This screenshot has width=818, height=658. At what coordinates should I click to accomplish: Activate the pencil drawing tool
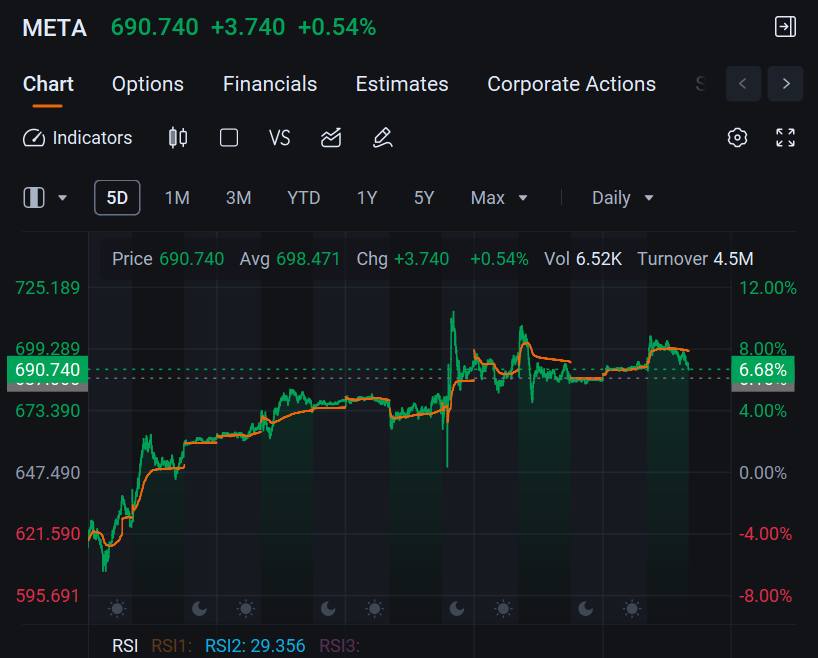click(x=382, y=138)
